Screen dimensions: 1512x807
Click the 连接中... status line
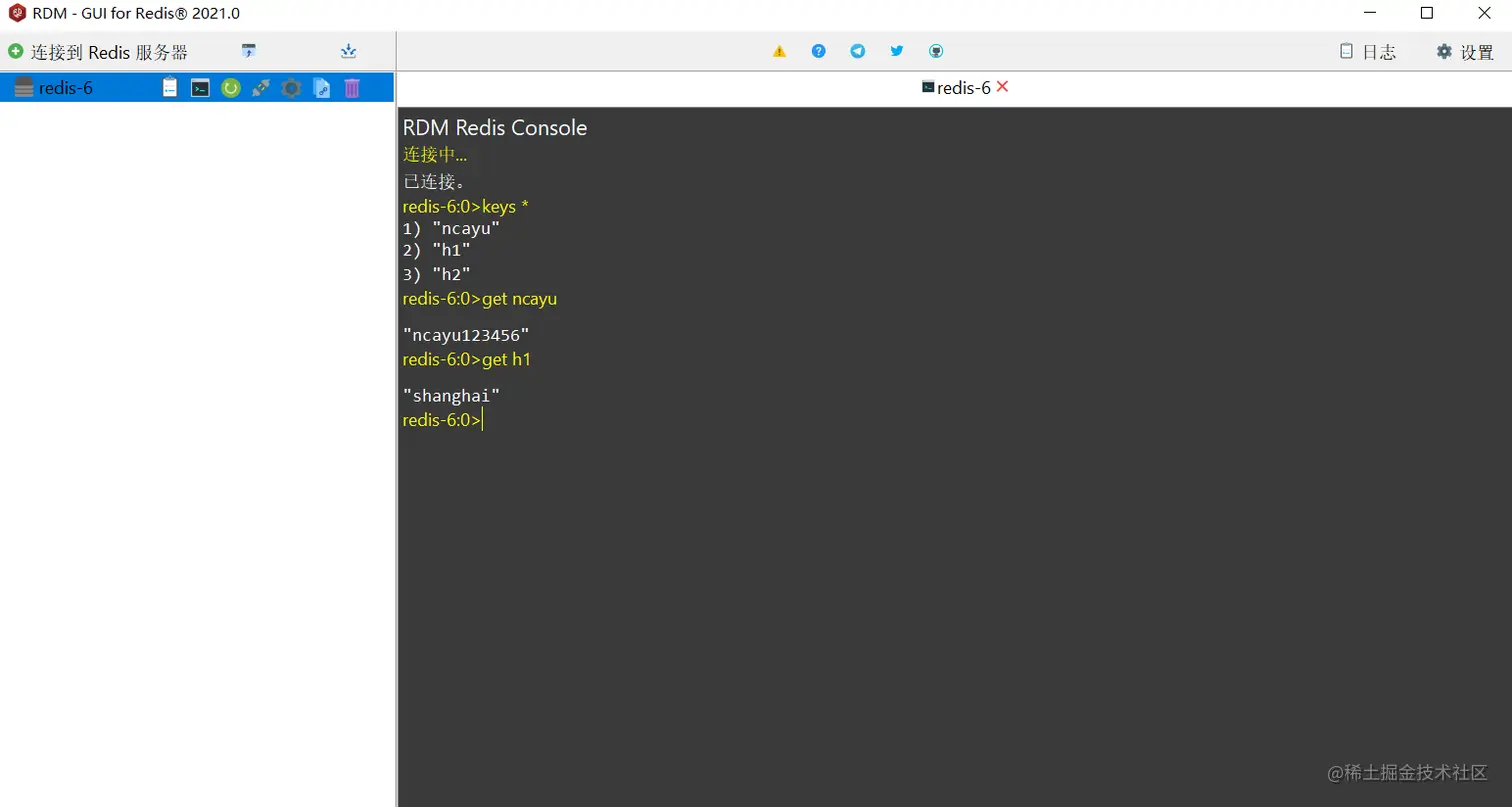click(435, 155)
